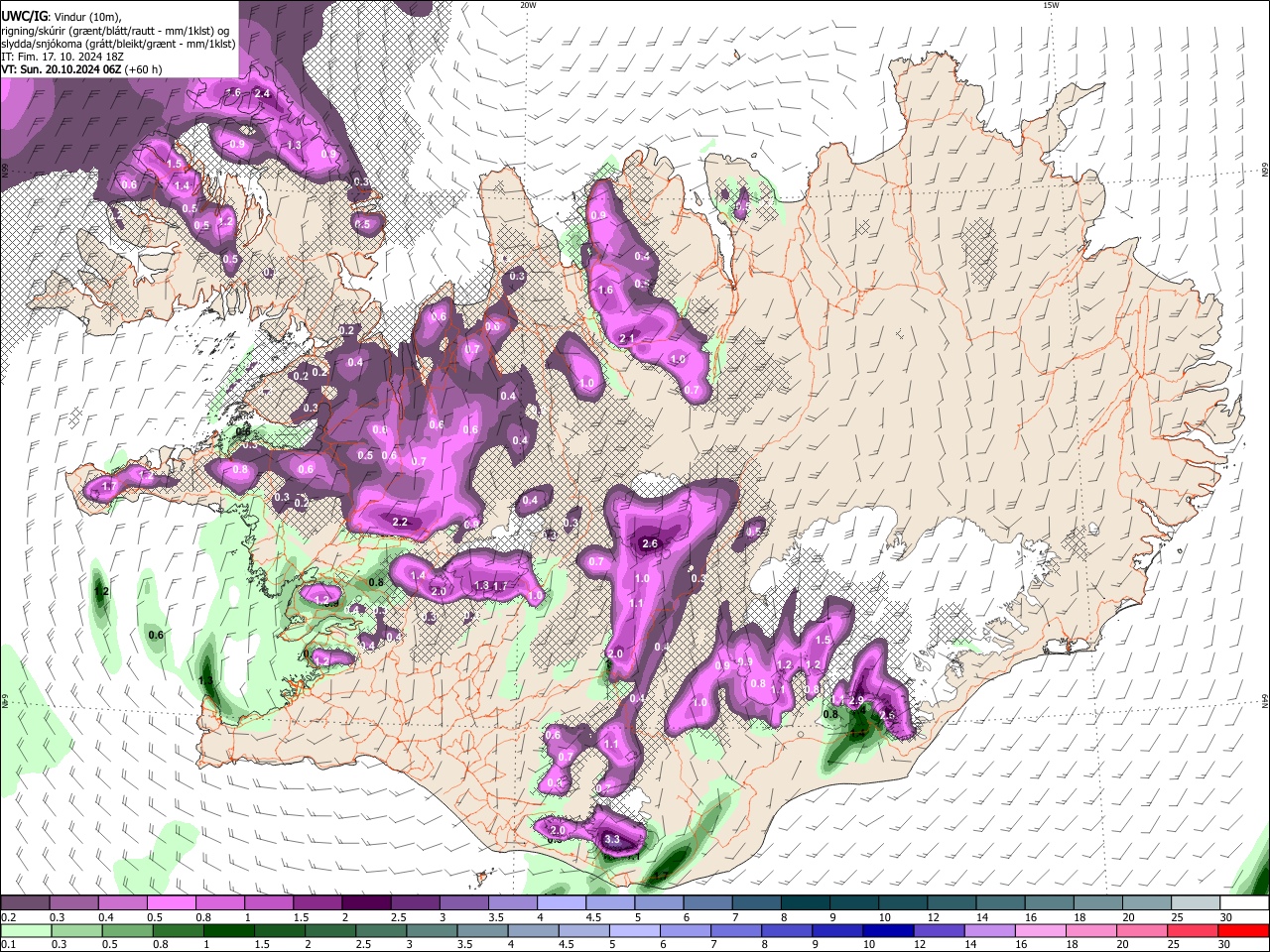This screenshot has height=952, width=1270.
Task: Click the "0.2" label in the purple legend
Action: pyautogui.click(x=8, y=917)
